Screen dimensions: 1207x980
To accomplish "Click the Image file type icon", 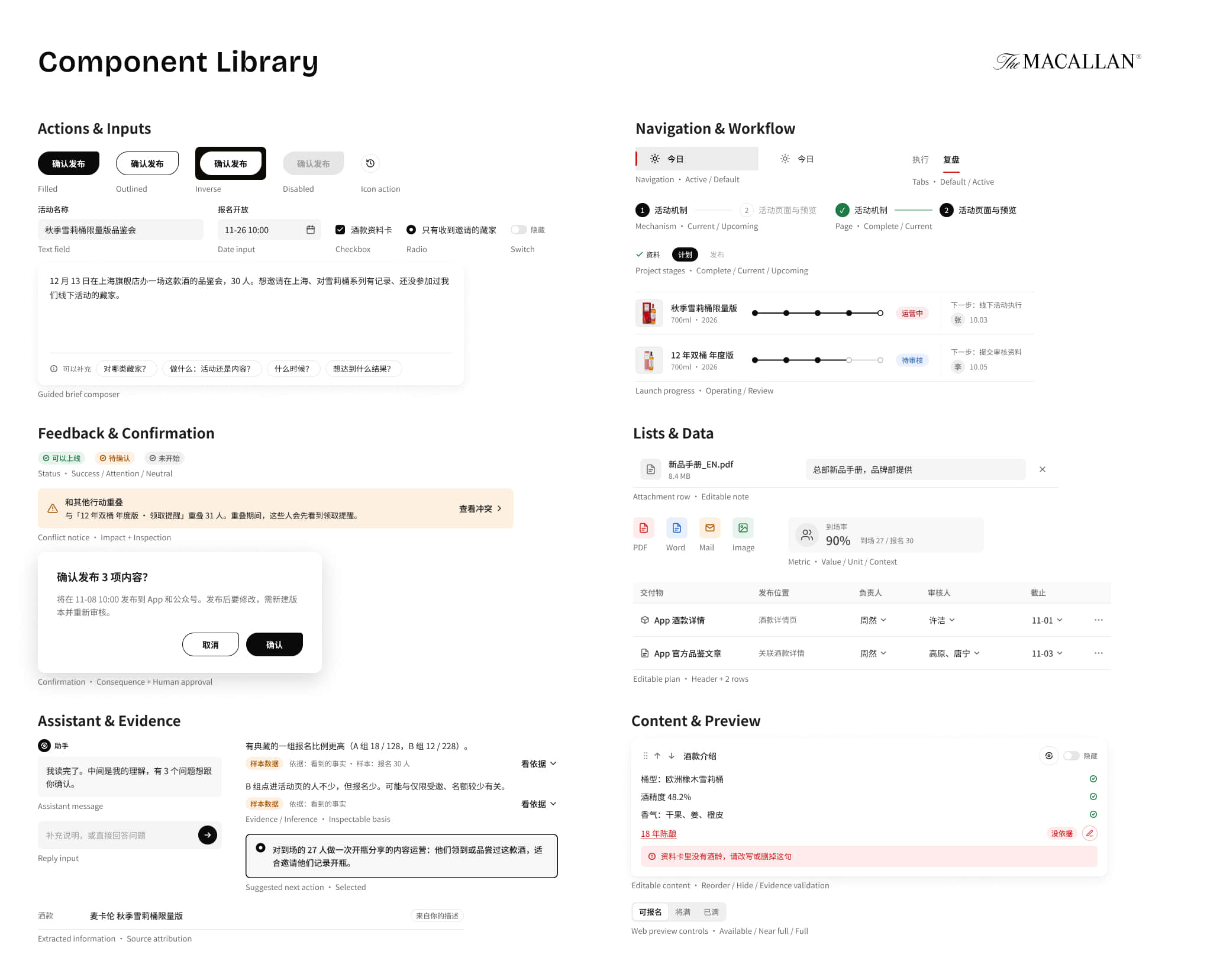I will point(743,528).
